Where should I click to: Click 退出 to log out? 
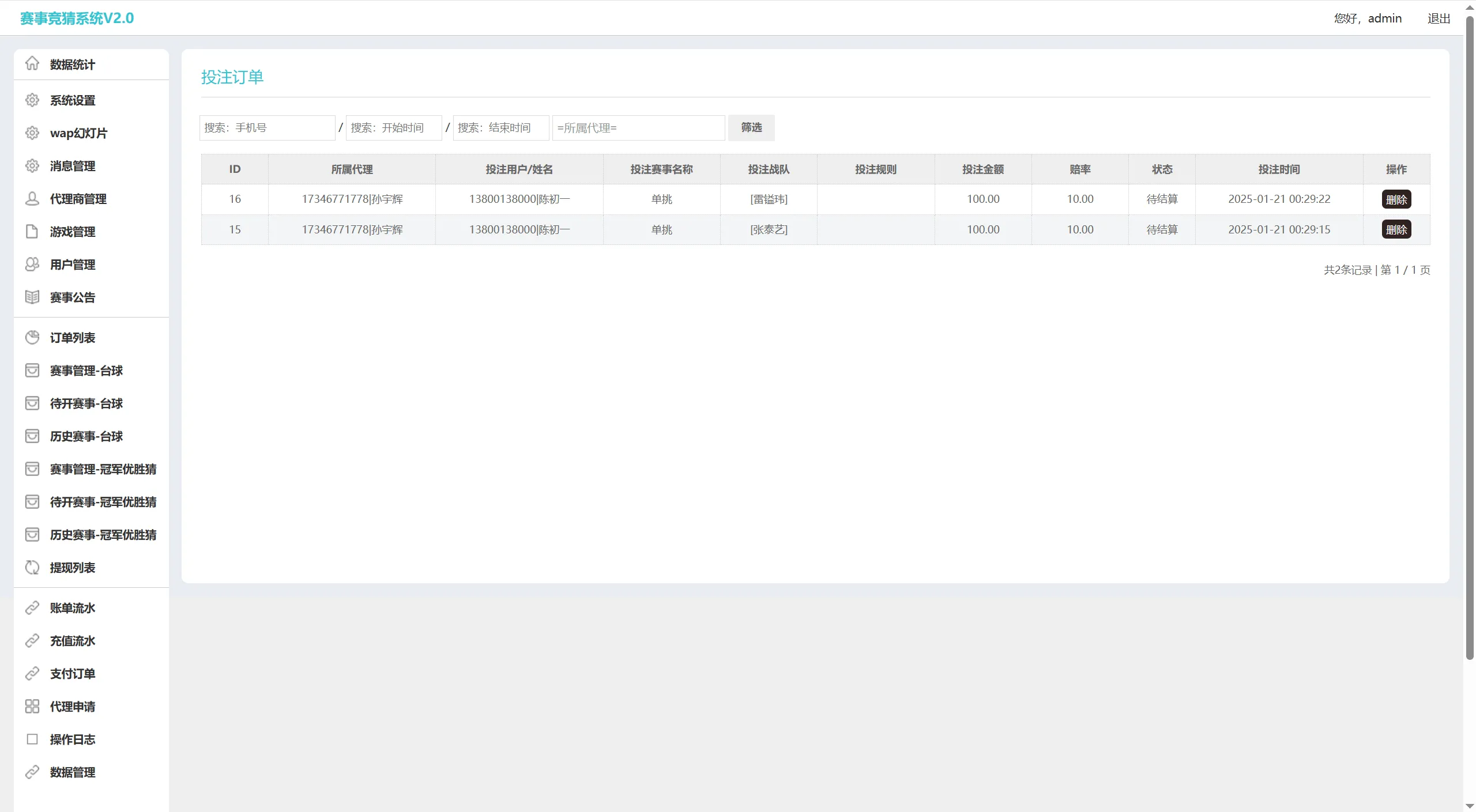pos(1439,18)
